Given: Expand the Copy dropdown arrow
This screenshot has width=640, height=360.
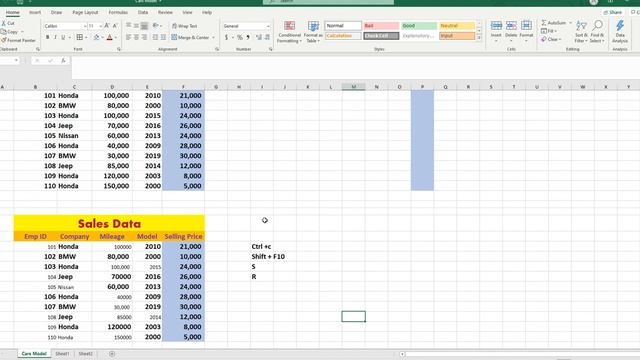Looking at the screenshot, I should pos(22,32).
